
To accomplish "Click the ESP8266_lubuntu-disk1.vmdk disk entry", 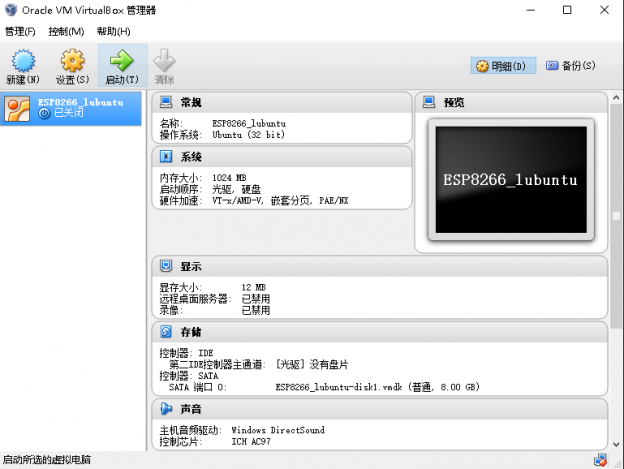I will [377, 387].
